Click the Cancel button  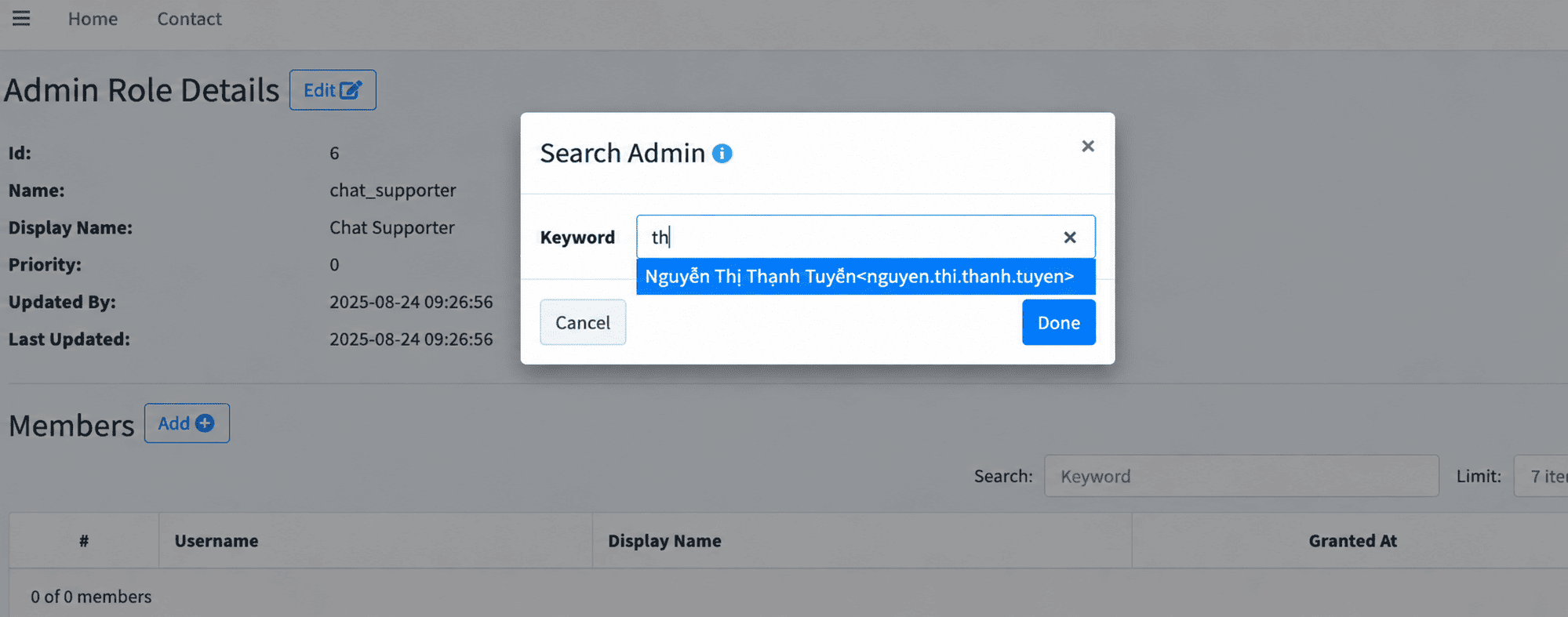coord(583,322)
